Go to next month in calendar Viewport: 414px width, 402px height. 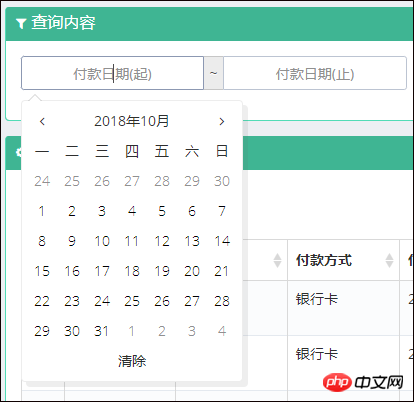[222, 121]
